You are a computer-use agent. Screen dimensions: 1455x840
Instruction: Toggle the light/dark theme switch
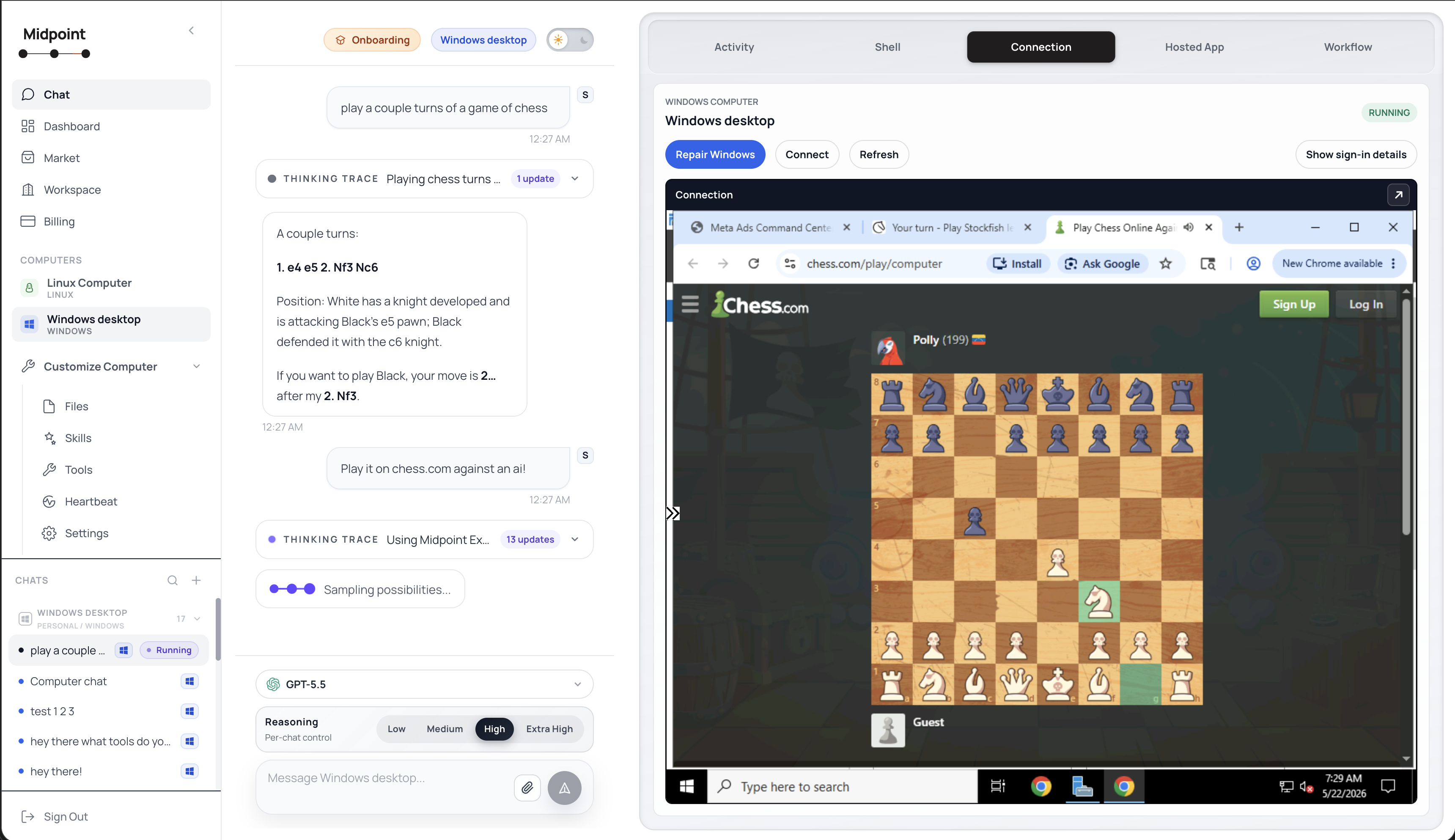pos(570,40)
